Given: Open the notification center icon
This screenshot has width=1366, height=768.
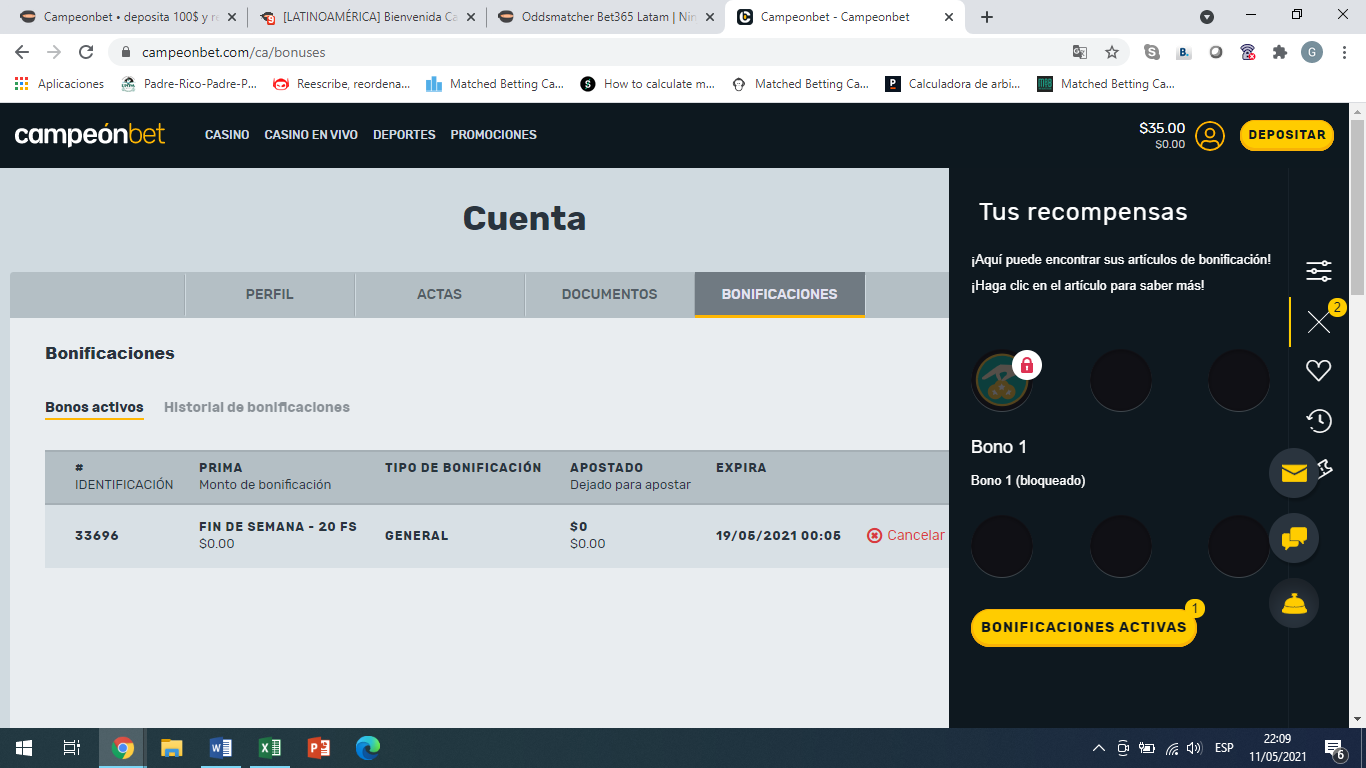Looking at the screenshot, I should [x=1335, y=748].
